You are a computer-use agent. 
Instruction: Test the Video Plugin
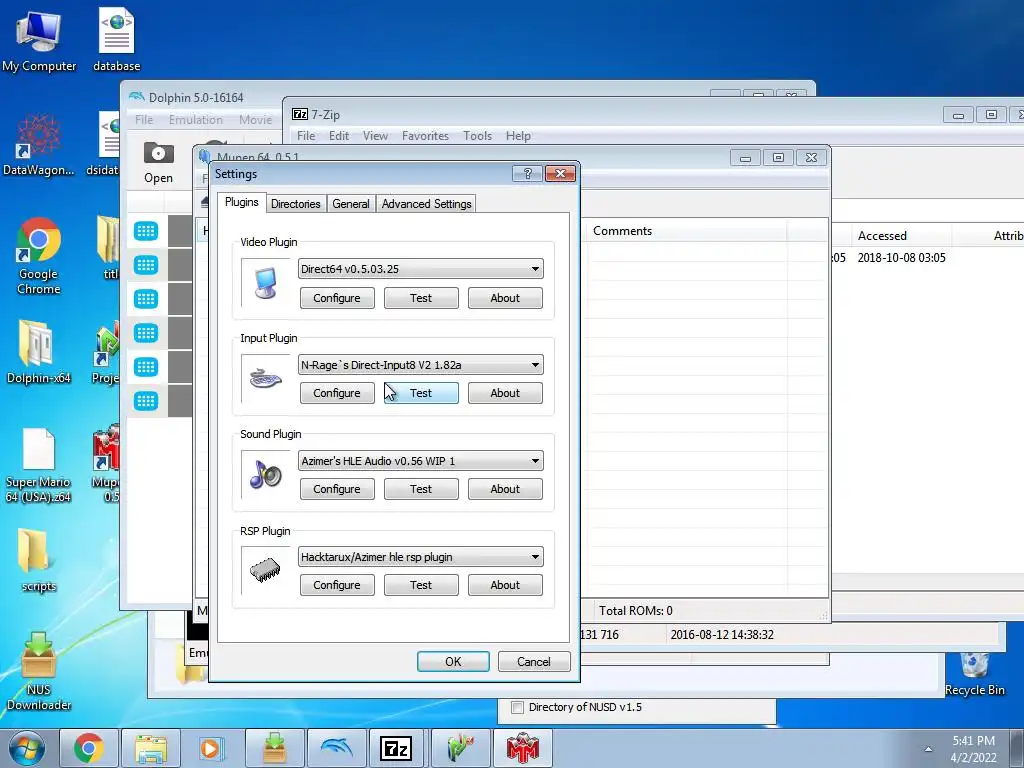pos(421,298)
